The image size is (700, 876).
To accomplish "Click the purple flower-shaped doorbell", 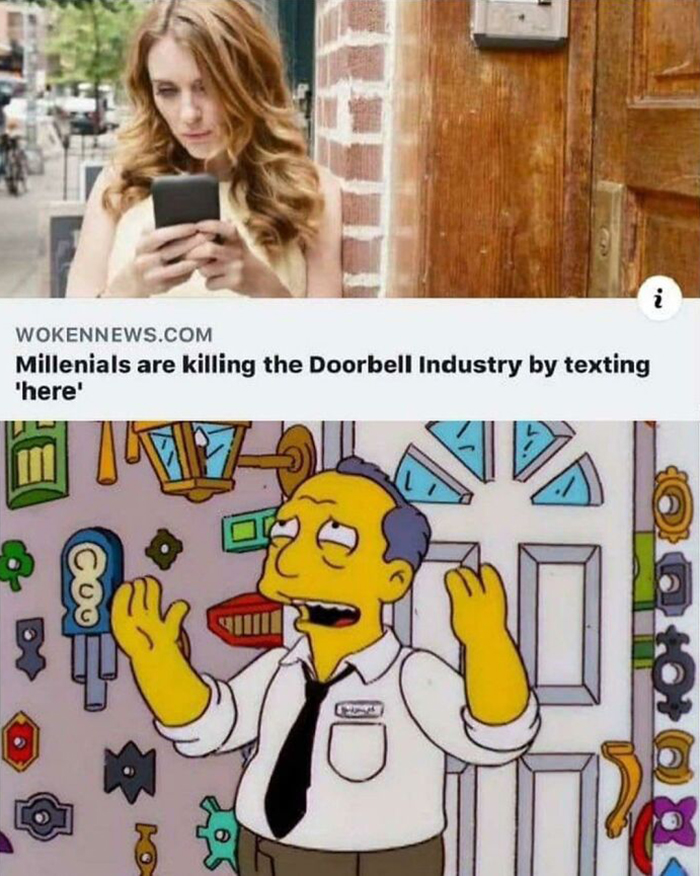I will [676, 818].
